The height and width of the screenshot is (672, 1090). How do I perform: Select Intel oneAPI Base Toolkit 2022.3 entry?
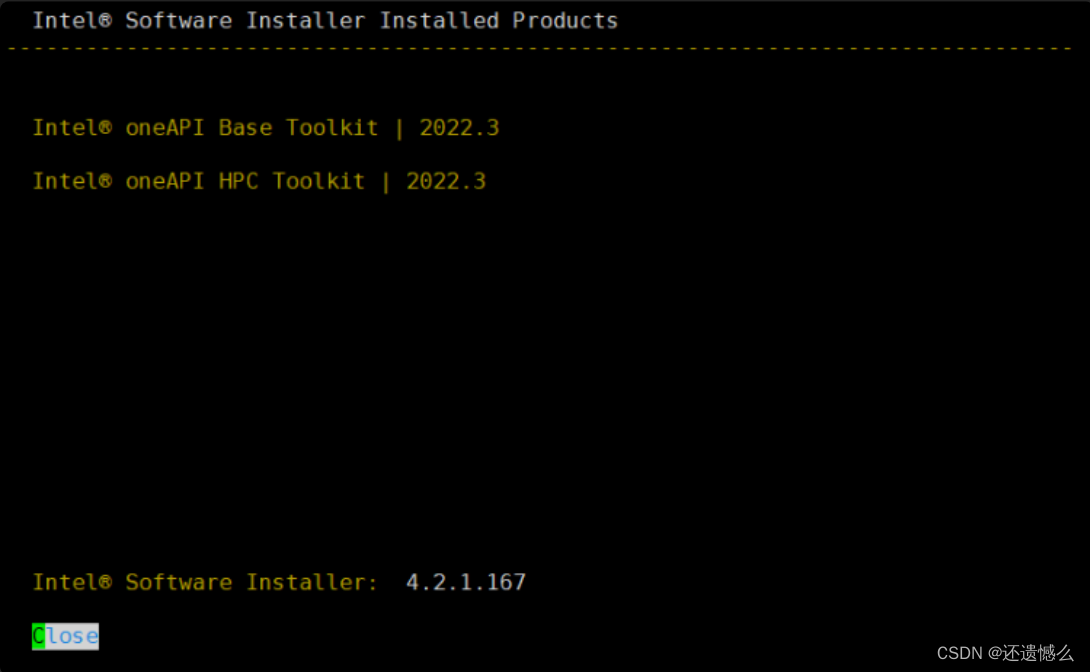point(266,128)
